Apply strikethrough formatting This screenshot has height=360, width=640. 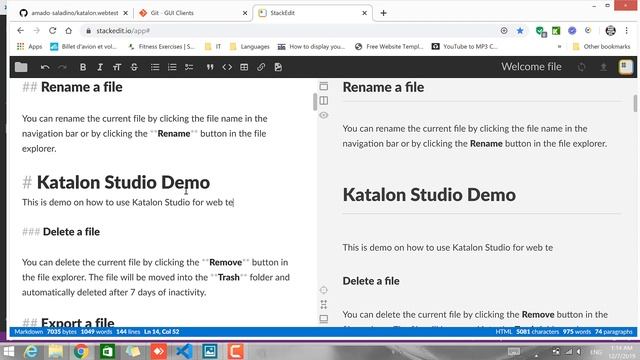click(134, 67)
